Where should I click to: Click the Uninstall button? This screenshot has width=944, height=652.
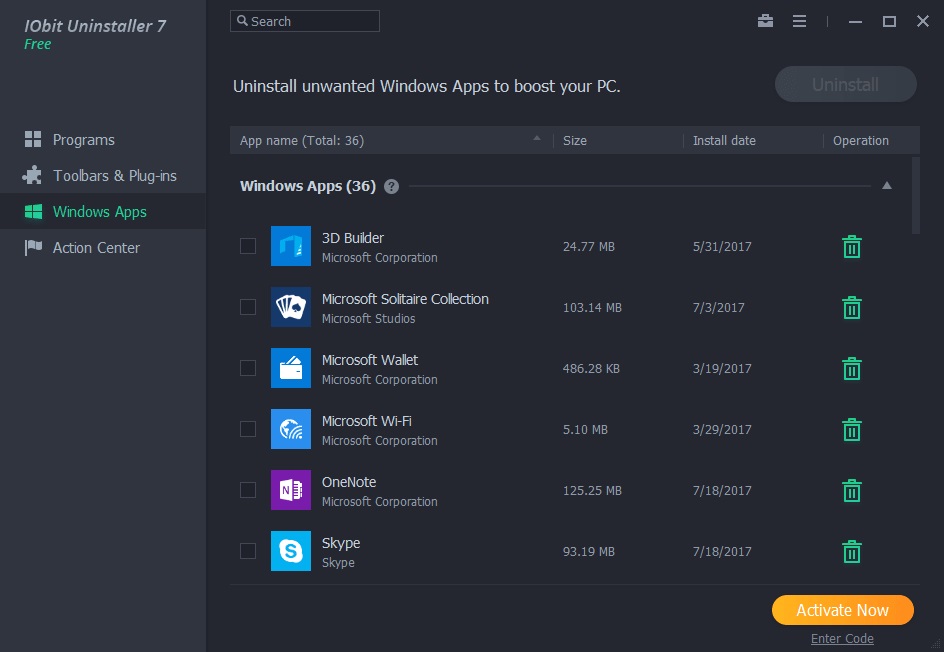(845, 84)
